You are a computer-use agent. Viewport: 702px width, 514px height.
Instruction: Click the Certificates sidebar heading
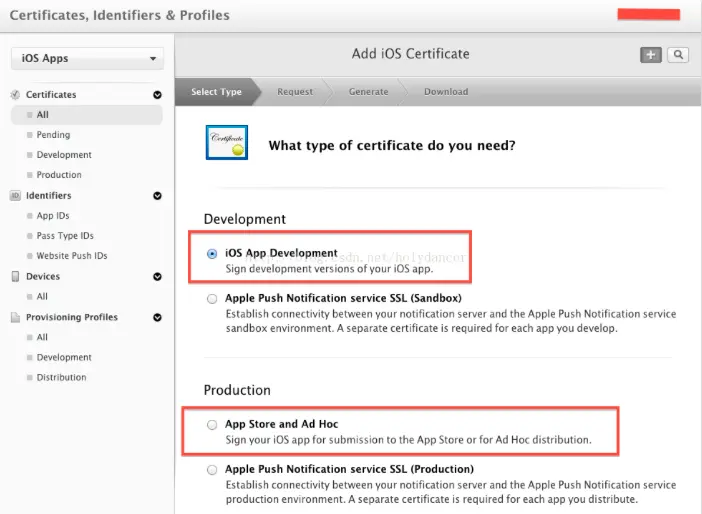[51, 95]
